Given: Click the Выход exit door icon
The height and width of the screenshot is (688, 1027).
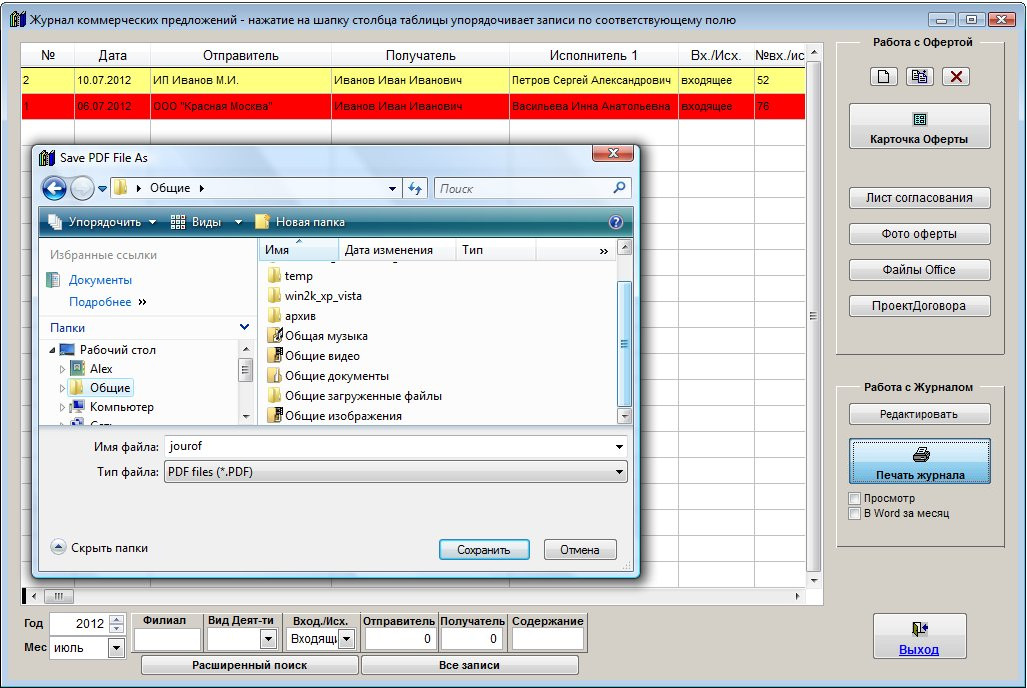Looking at the screenshot, I should click(920, 636).
